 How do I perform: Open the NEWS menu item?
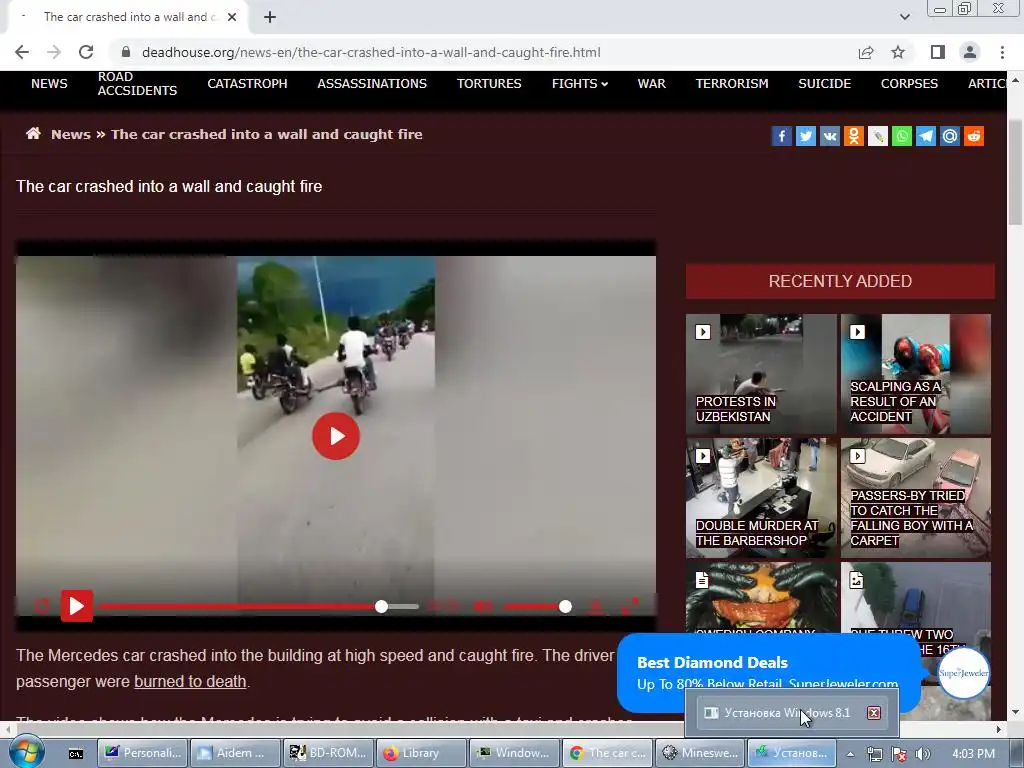click(x=49, y=84)
